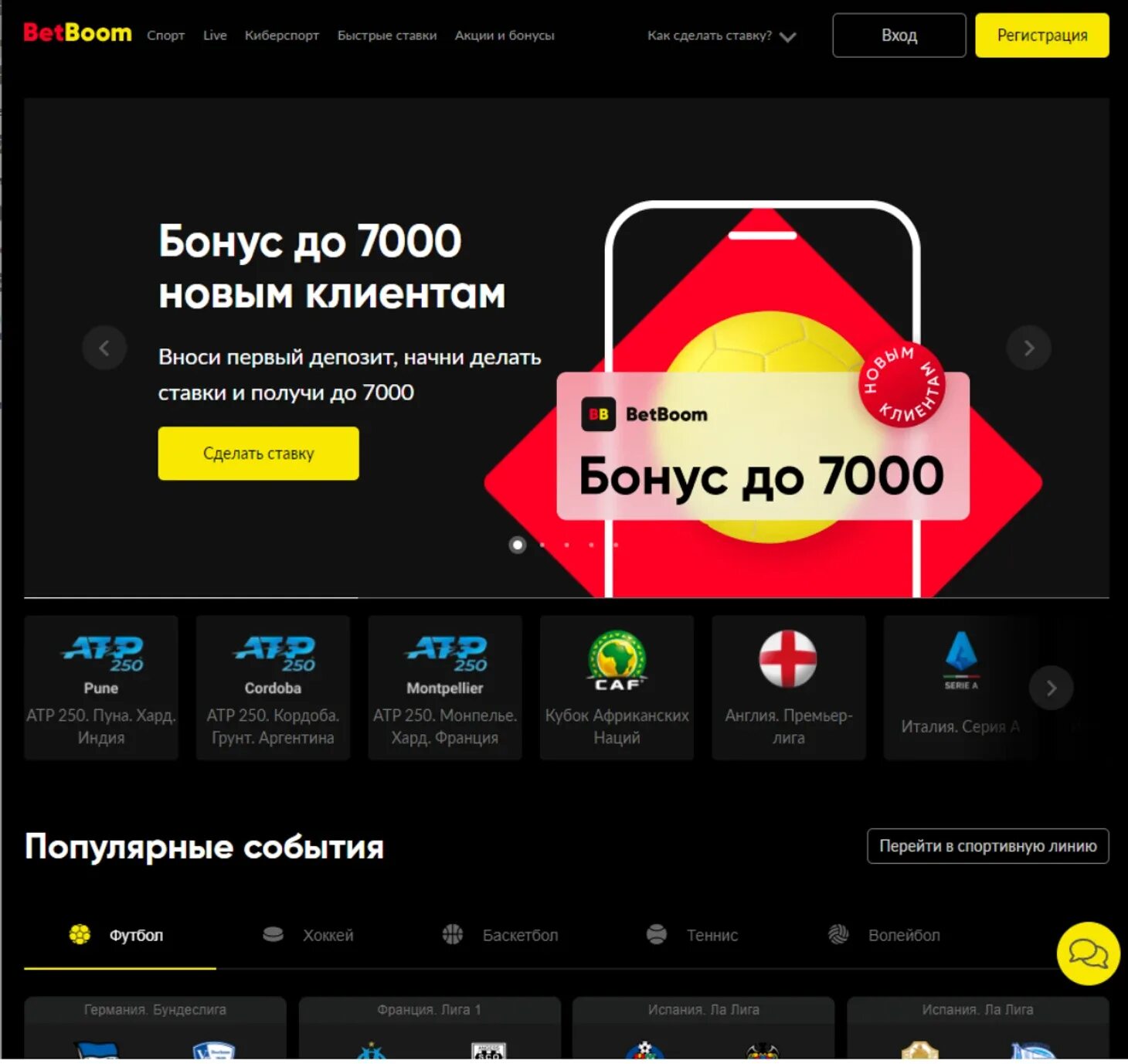Go to previous banner slide arrow
This screenshot has height=1064, width=1128.
coord(104,348)
